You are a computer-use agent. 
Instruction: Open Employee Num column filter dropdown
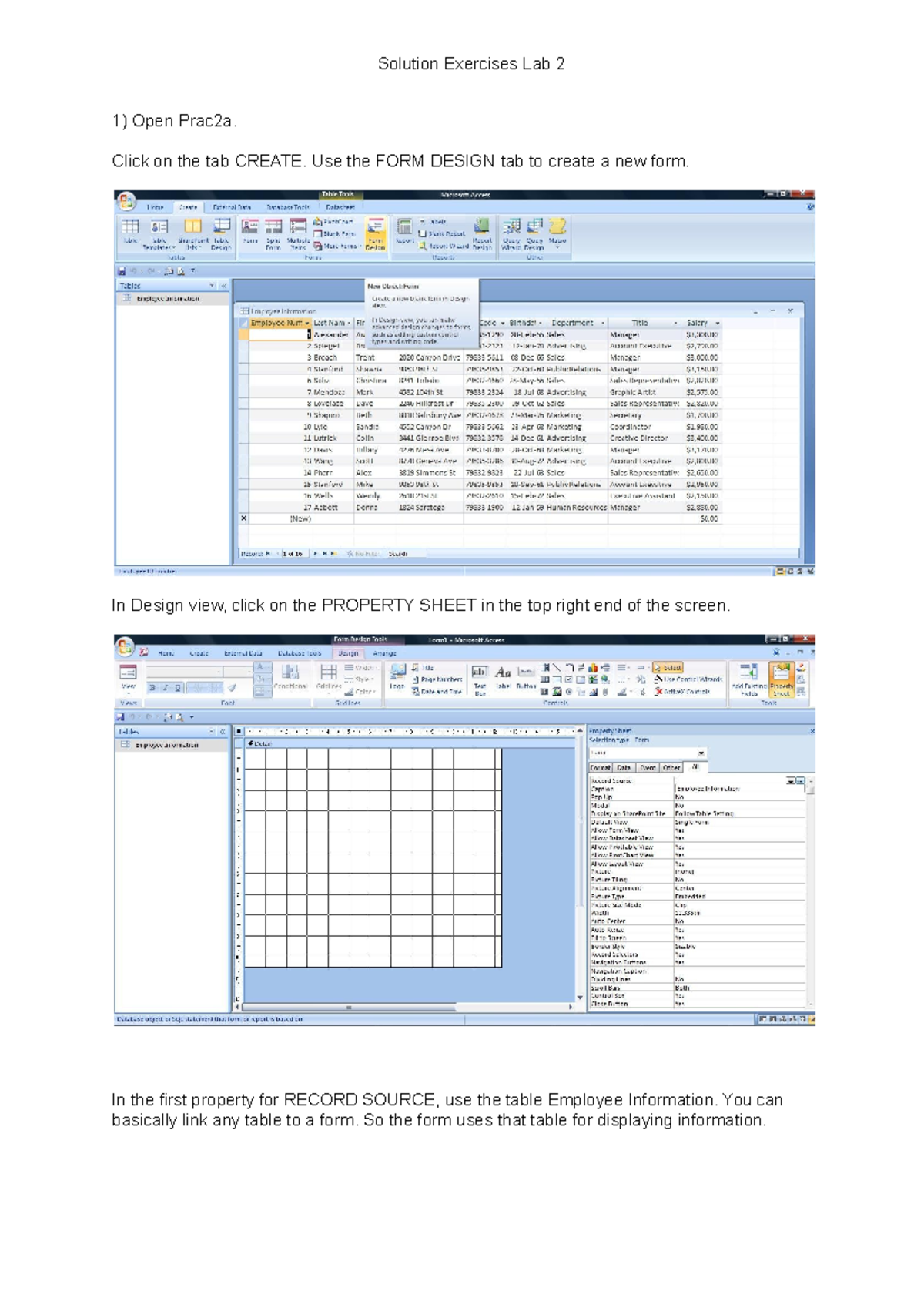[x=307, y=323]
